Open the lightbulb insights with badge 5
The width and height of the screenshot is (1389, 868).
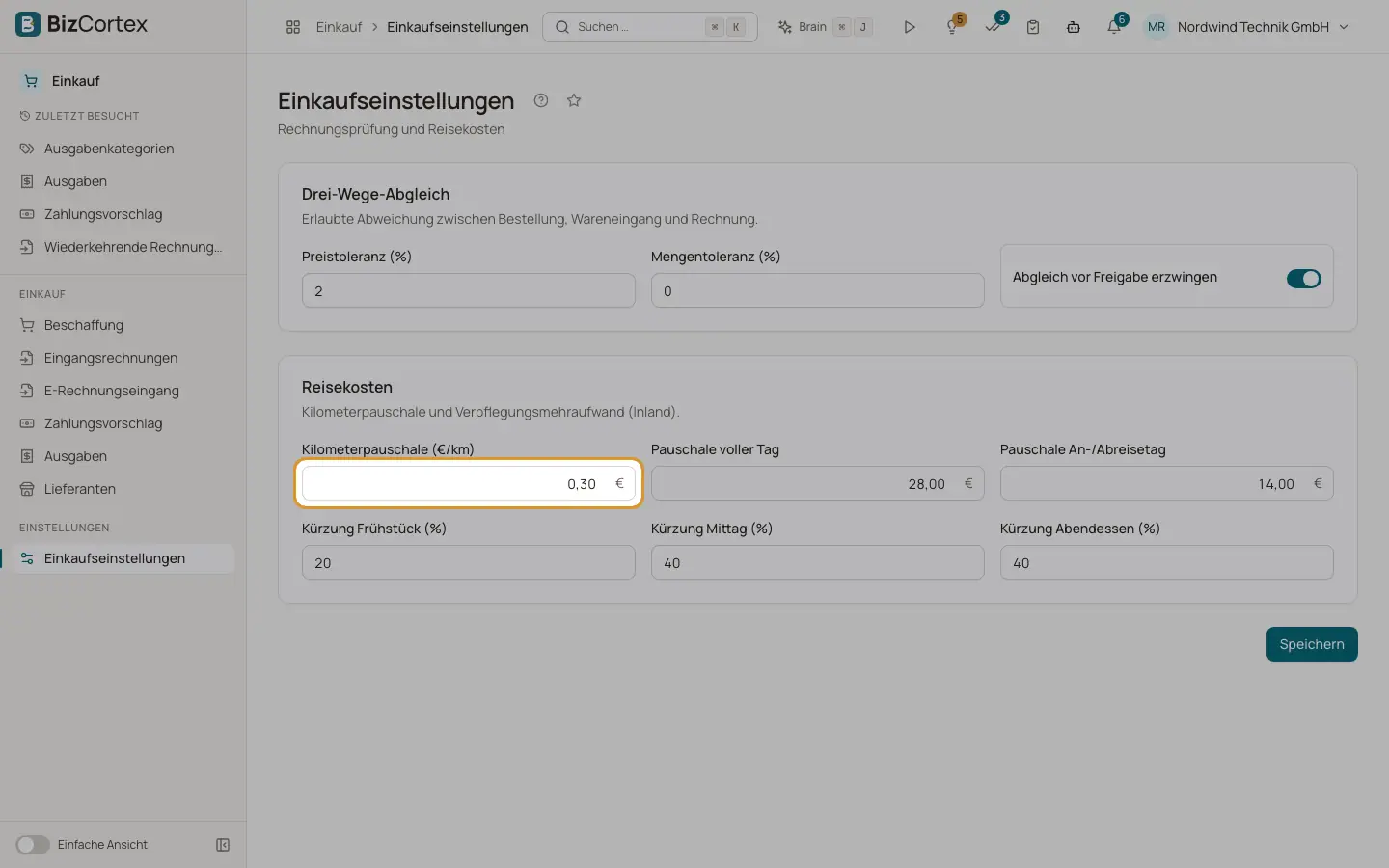tap(953, 27)
